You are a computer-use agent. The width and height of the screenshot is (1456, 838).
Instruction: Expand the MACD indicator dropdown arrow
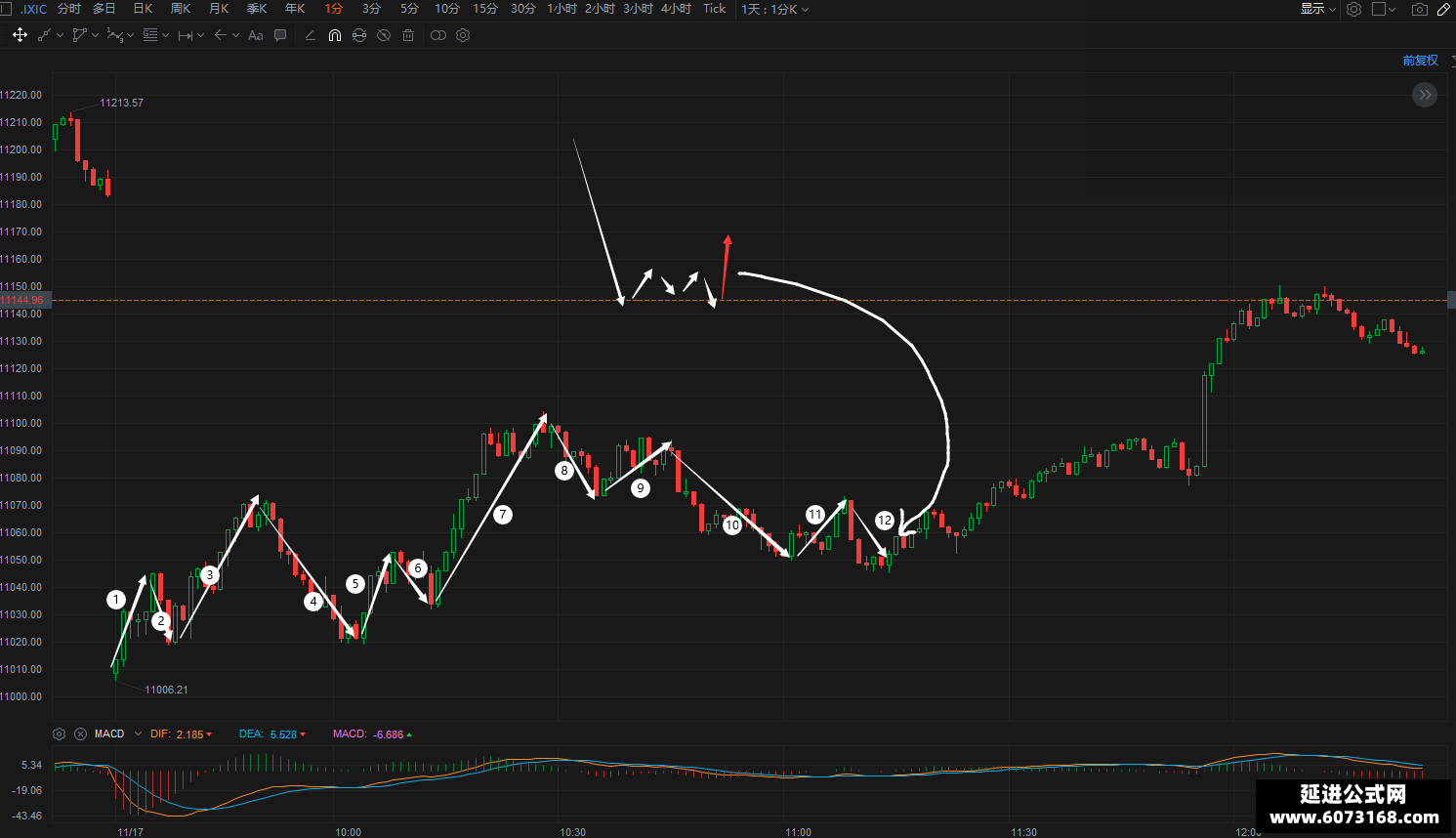138,733
